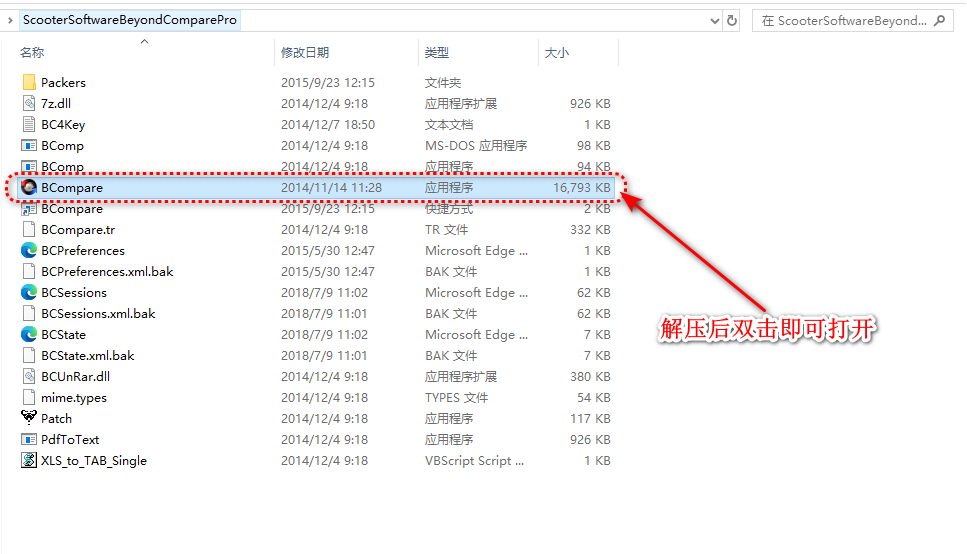Click the Patch application icon
This screenshot has height=554, width=967.
tap(29, 418)
